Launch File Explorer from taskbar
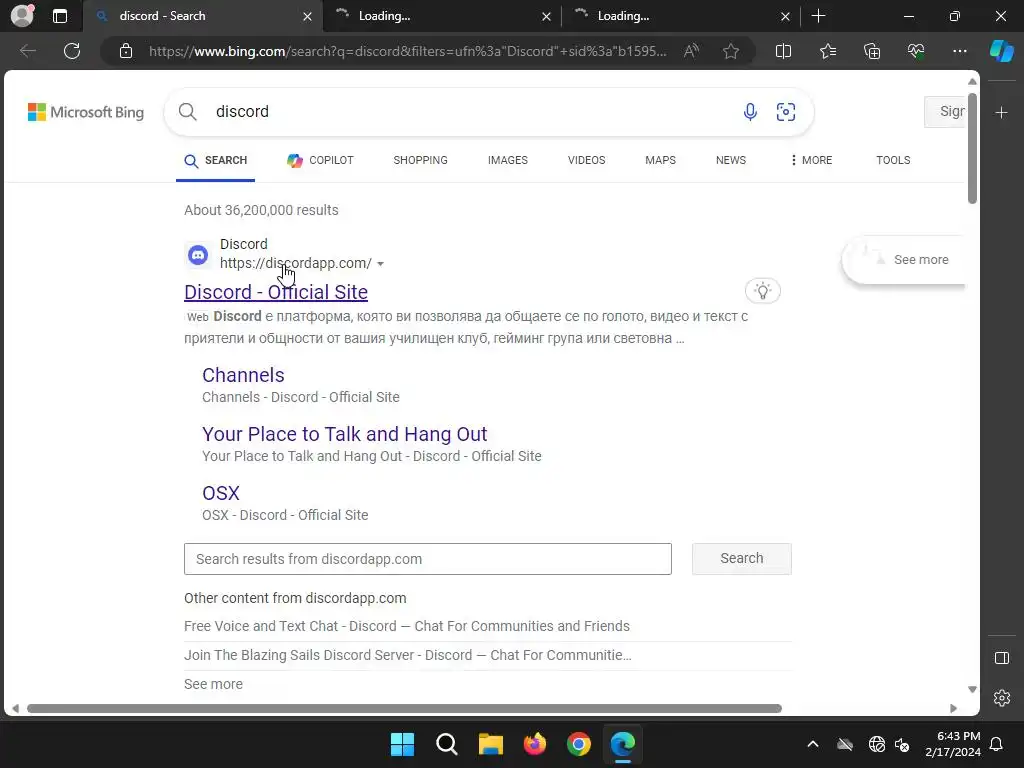 (490, 744)
